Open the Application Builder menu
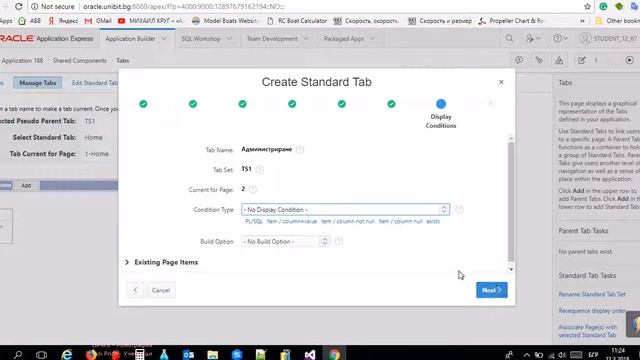This screenshot has width=640, height=360. [136, 39]
